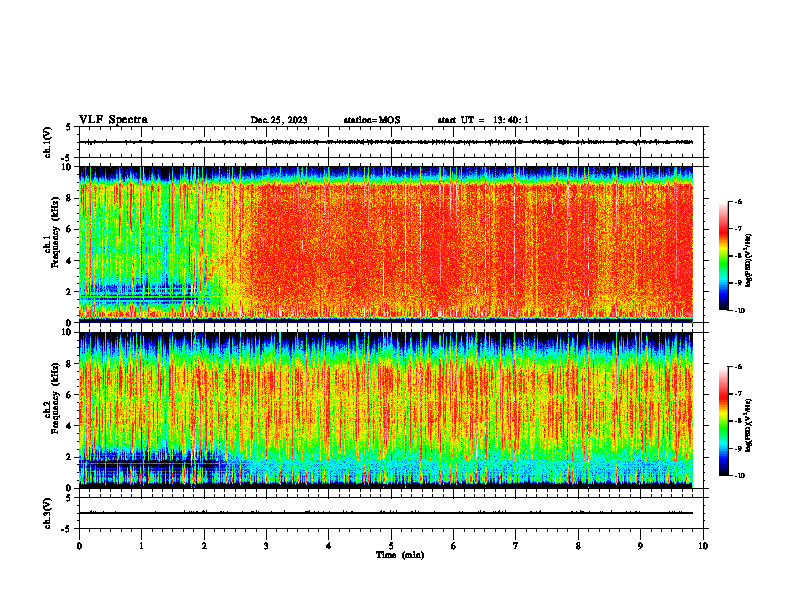Click the ch.2 colorbar "-8" label
The height and width of the screenshot is (612, 792).
738,421
